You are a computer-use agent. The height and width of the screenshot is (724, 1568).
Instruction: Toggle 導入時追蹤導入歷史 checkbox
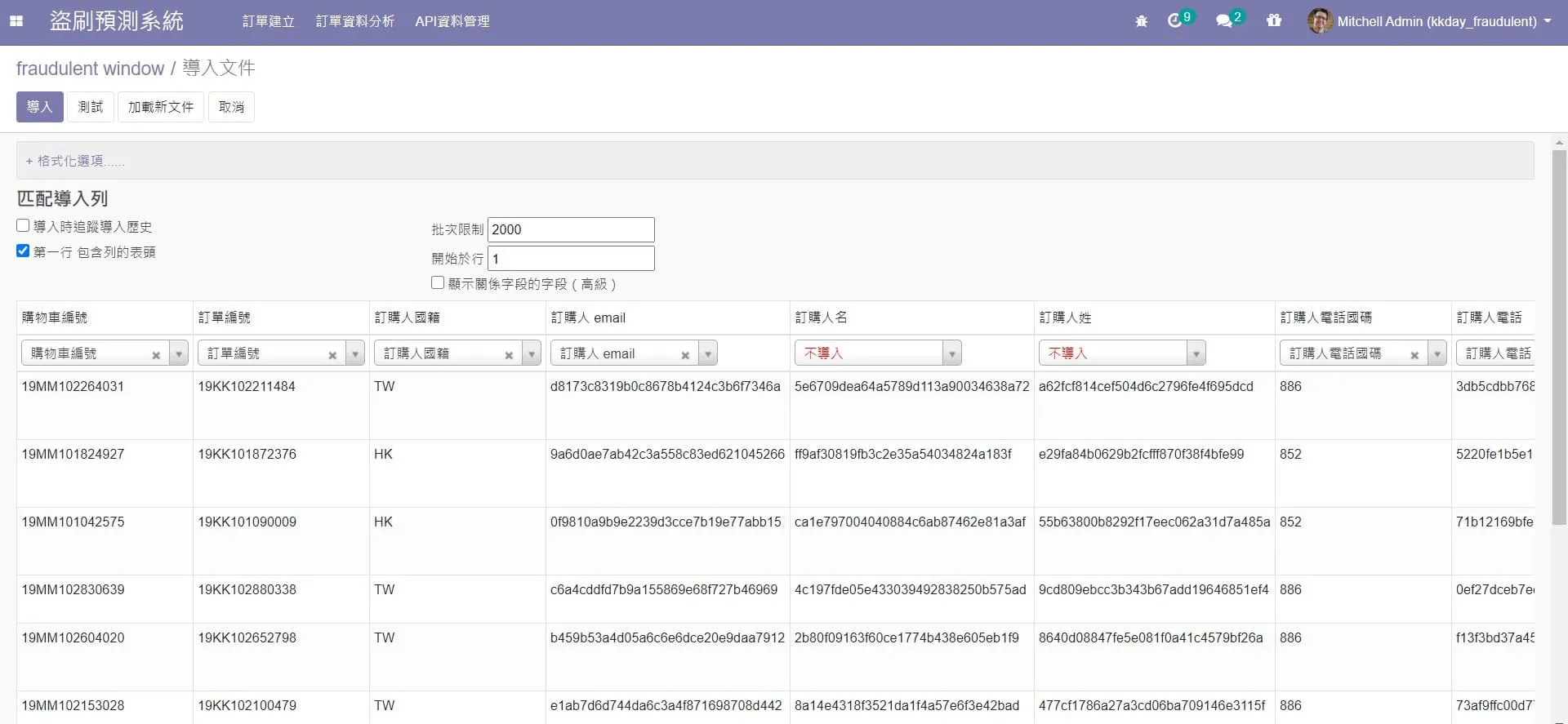pos(23,225)
